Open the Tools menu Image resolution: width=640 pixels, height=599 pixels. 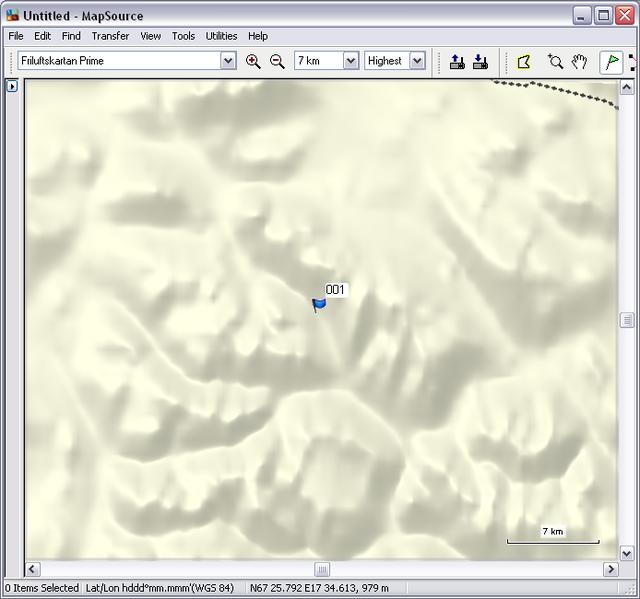click(183, 36)
